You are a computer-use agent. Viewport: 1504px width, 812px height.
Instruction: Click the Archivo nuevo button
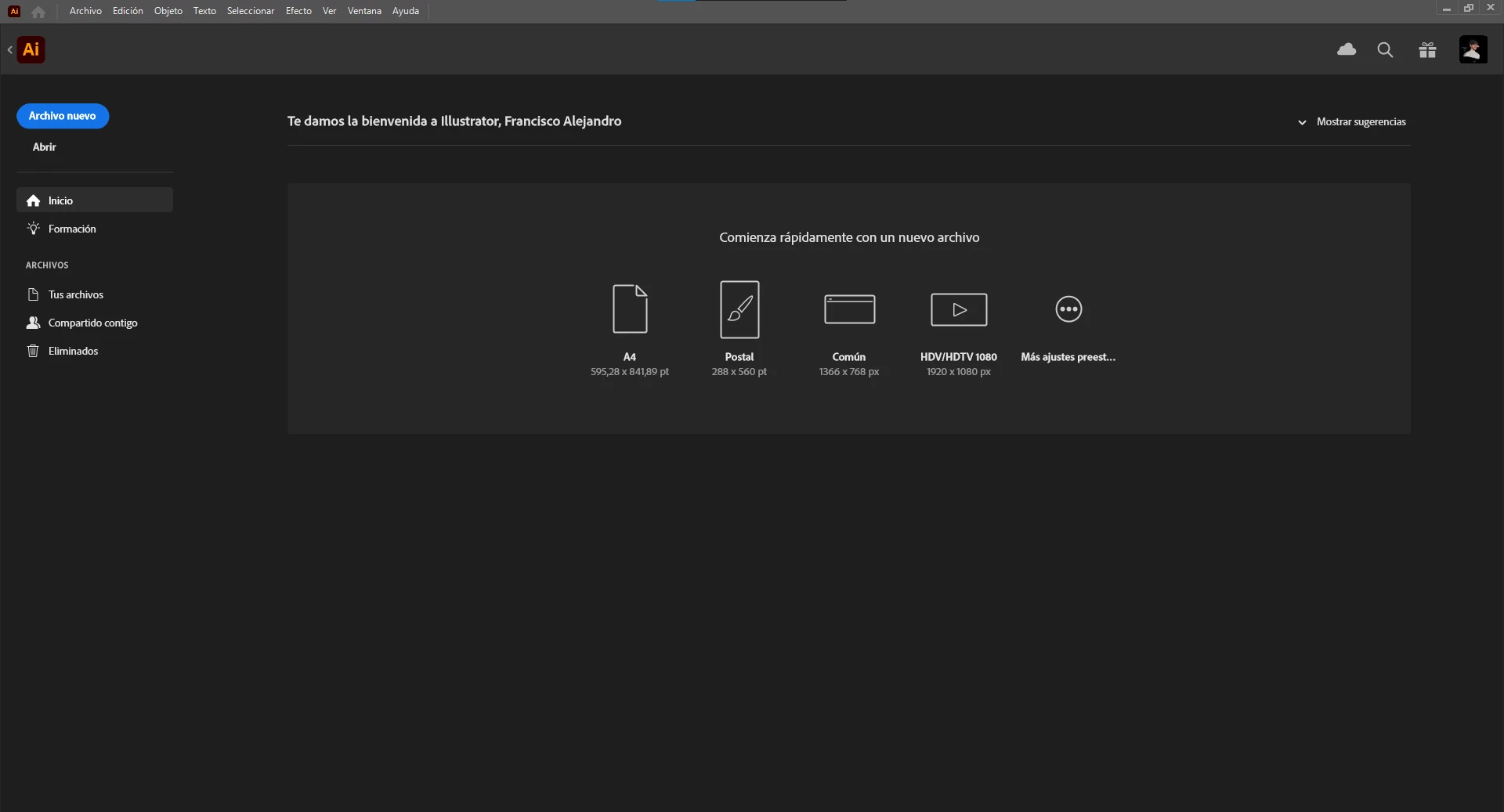click(63, 116)
